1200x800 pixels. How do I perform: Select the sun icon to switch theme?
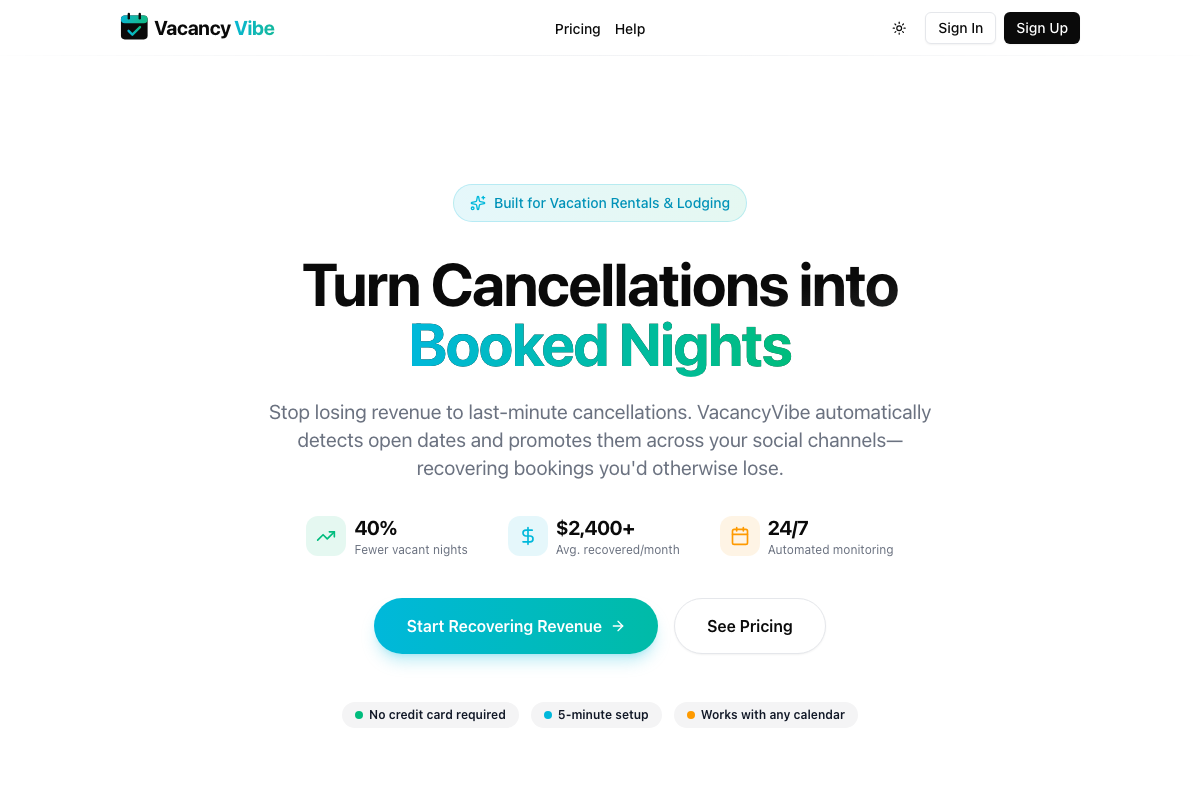tap(899, 28)
